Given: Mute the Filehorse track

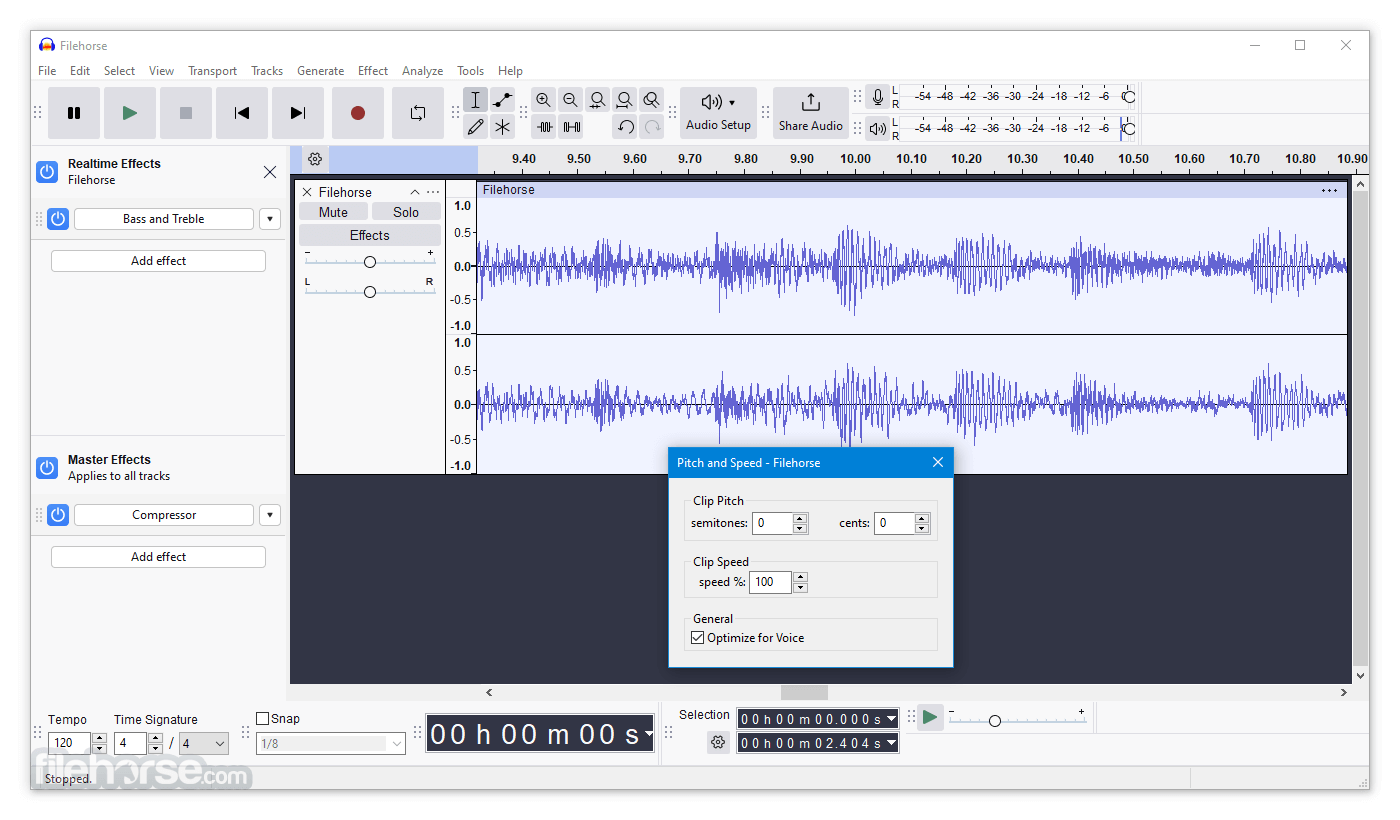Looking at the screenshot, I should tap(333, 212).
